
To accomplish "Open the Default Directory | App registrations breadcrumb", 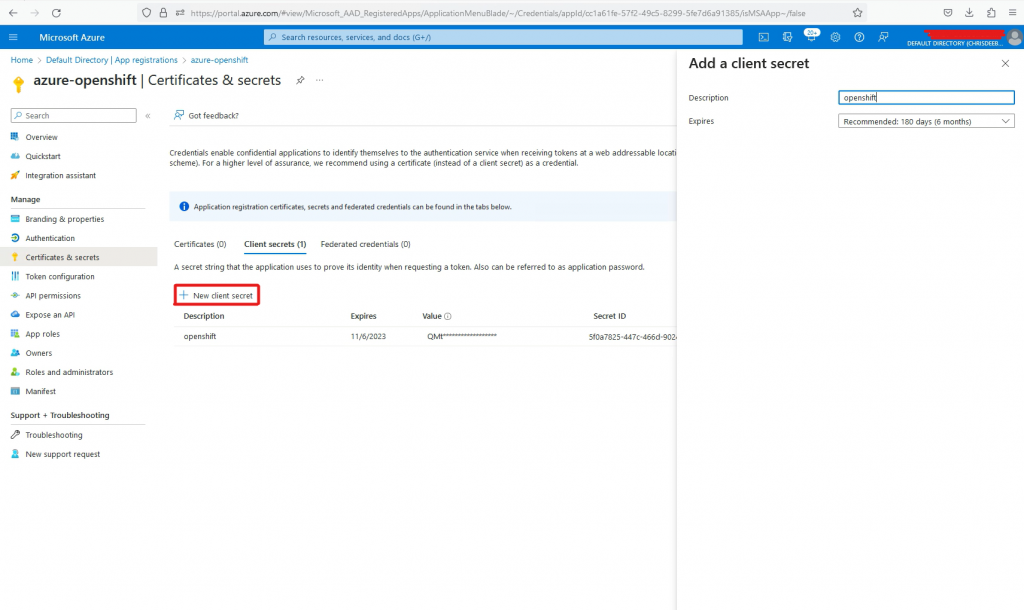I will coord(112,60).
